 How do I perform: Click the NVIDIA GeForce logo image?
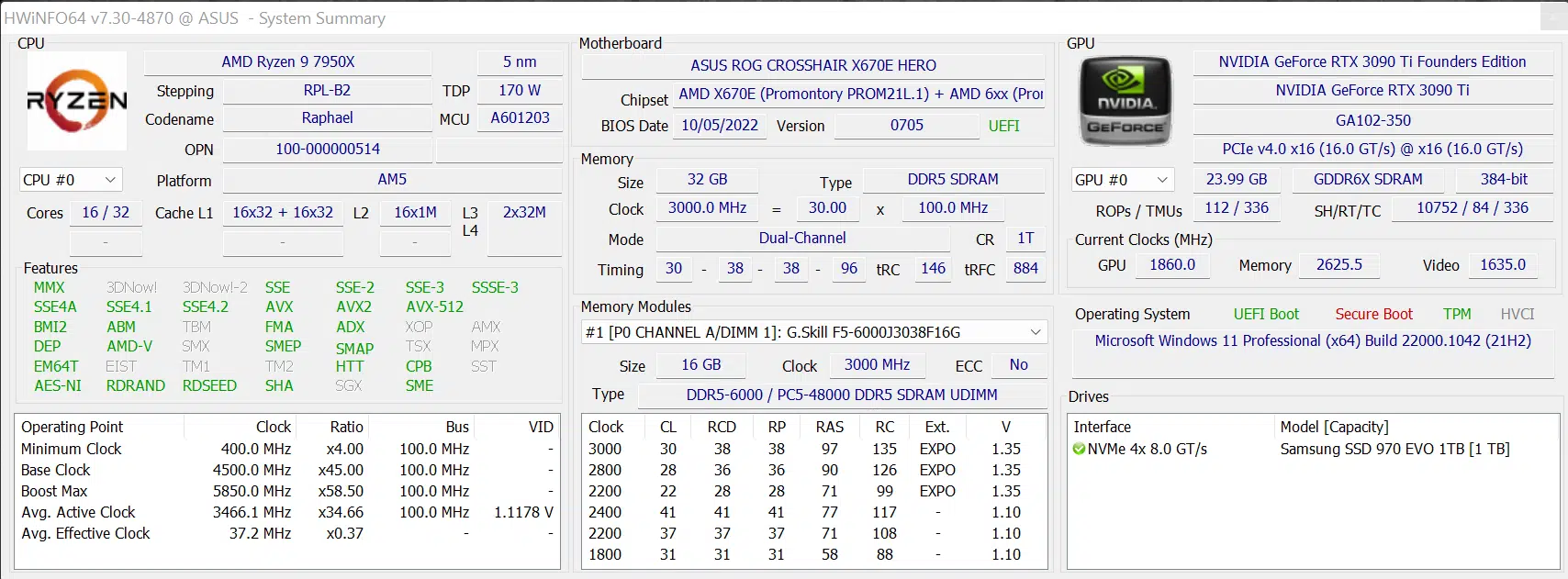click(x=1126, y=101)
